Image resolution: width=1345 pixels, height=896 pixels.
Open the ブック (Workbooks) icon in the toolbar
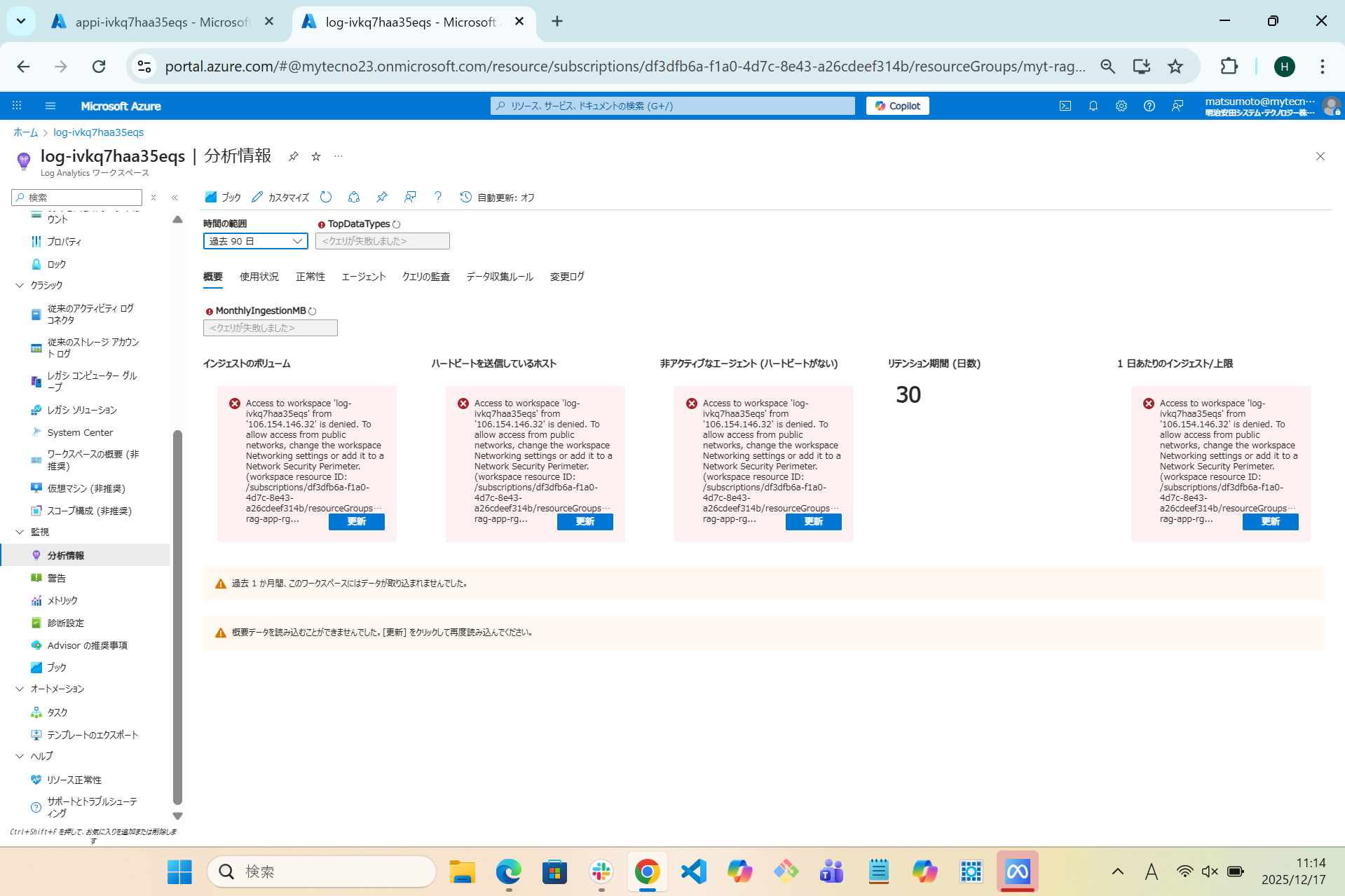[211, 197]
